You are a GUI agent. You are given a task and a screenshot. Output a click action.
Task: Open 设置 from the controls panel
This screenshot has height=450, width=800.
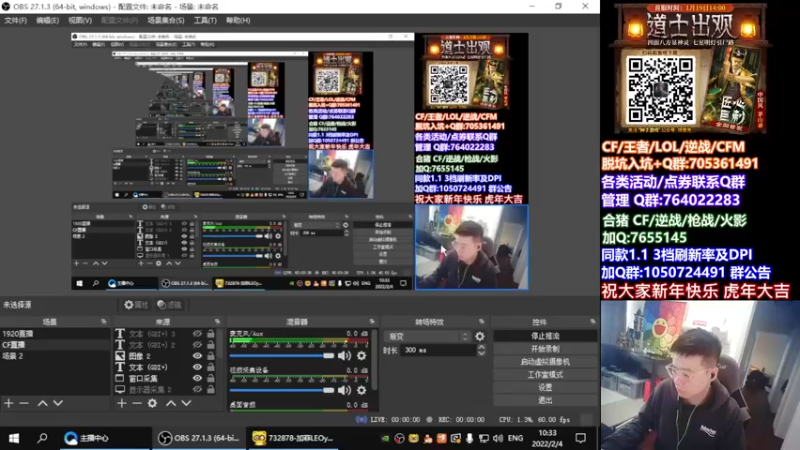[x=545, y=387]
